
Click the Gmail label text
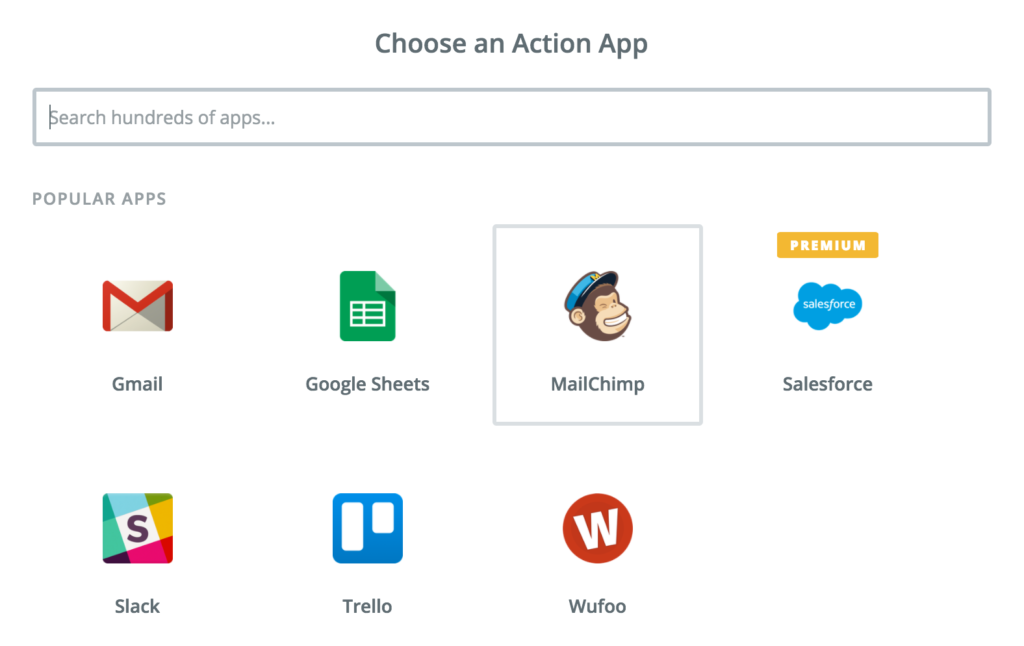point(137,384)
